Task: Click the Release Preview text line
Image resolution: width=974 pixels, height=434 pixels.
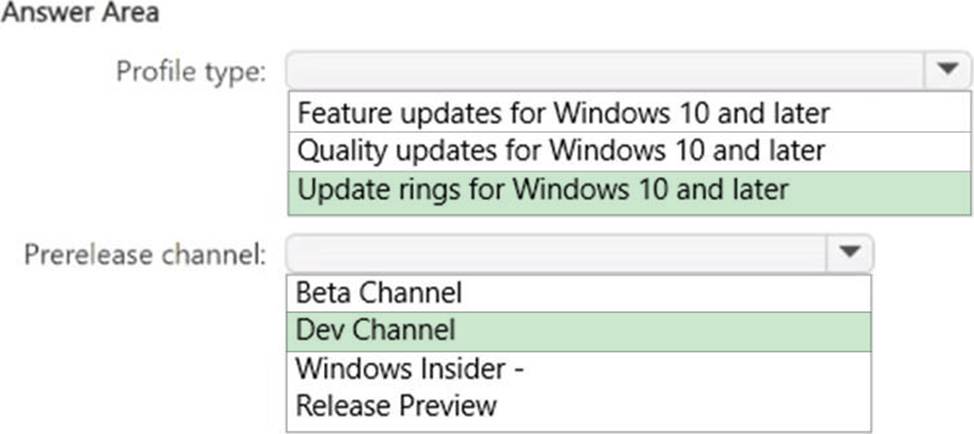Action: [x=396, y=405]
